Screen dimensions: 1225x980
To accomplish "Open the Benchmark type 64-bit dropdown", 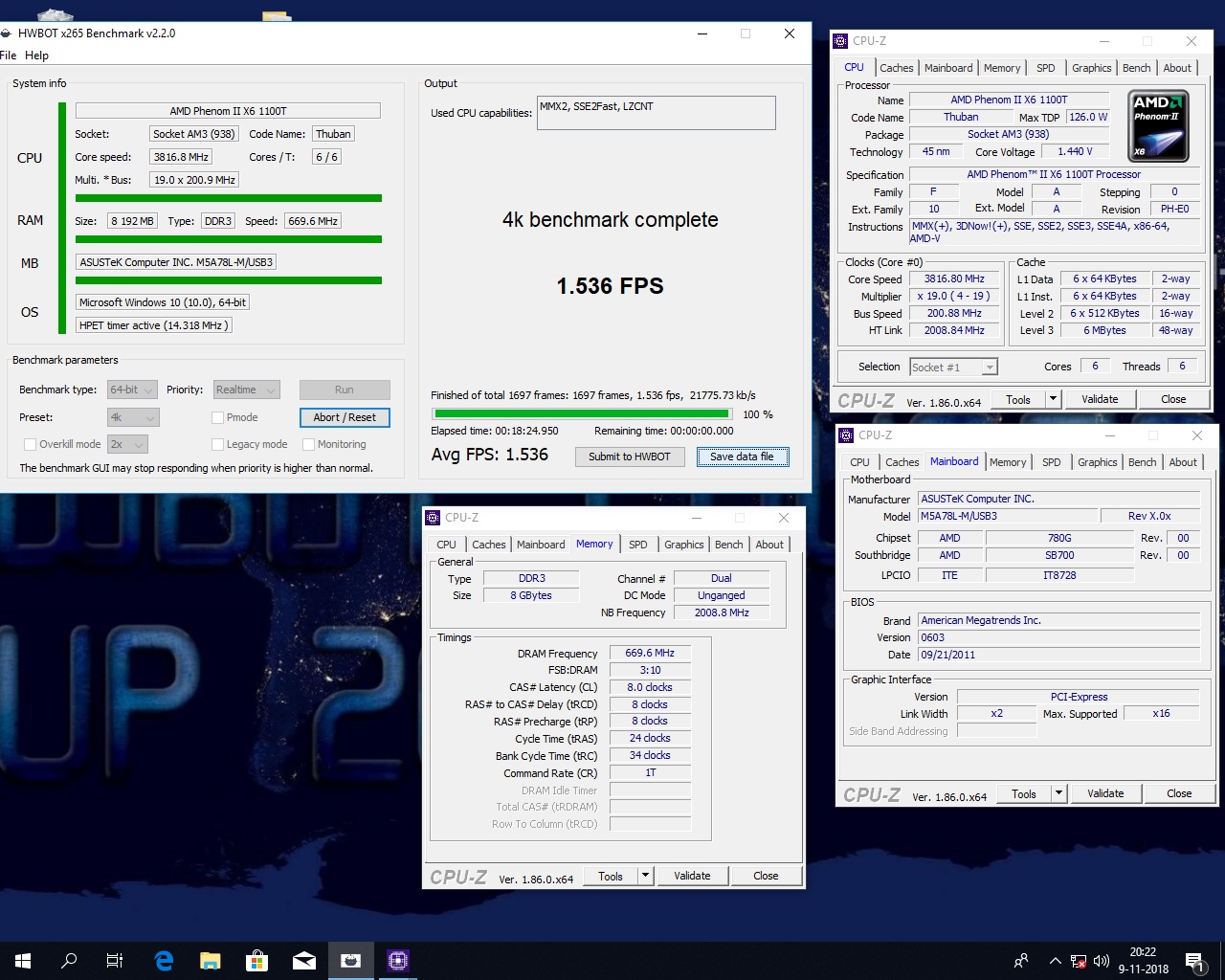I will click(x=133, y=390).
